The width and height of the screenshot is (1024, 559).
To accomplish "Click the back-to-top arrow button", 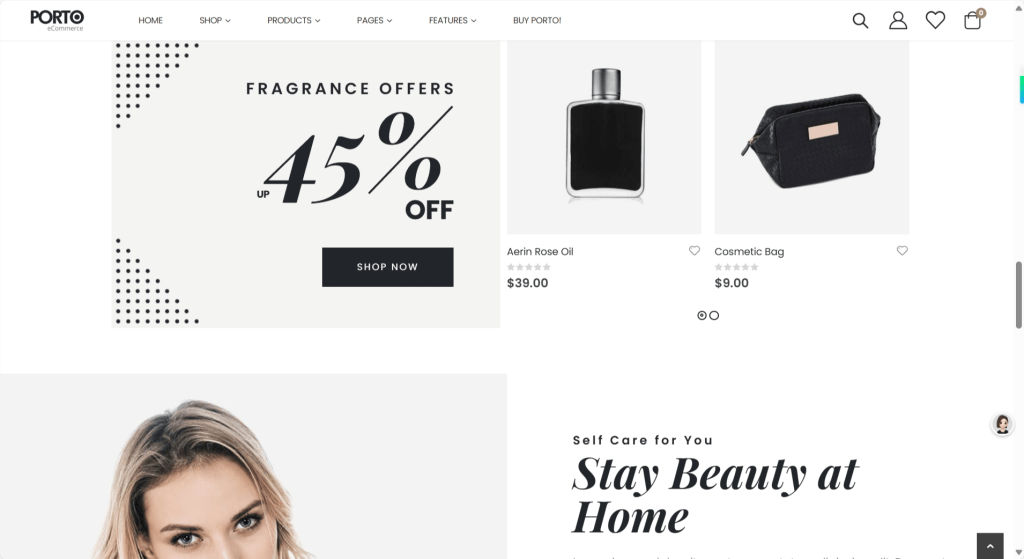I will click(990, 546).
